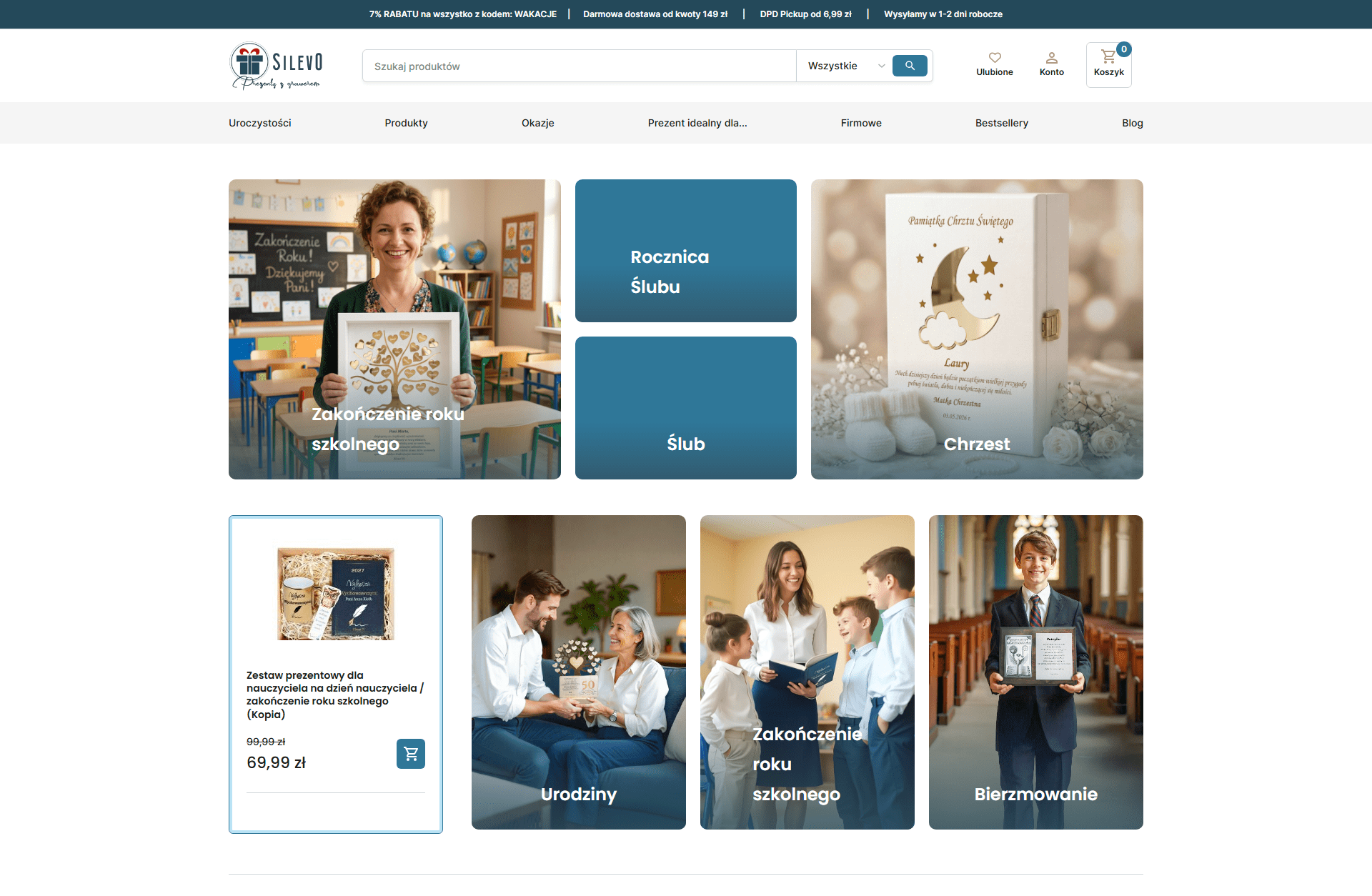Open the Produkty menu

(406, 123)
